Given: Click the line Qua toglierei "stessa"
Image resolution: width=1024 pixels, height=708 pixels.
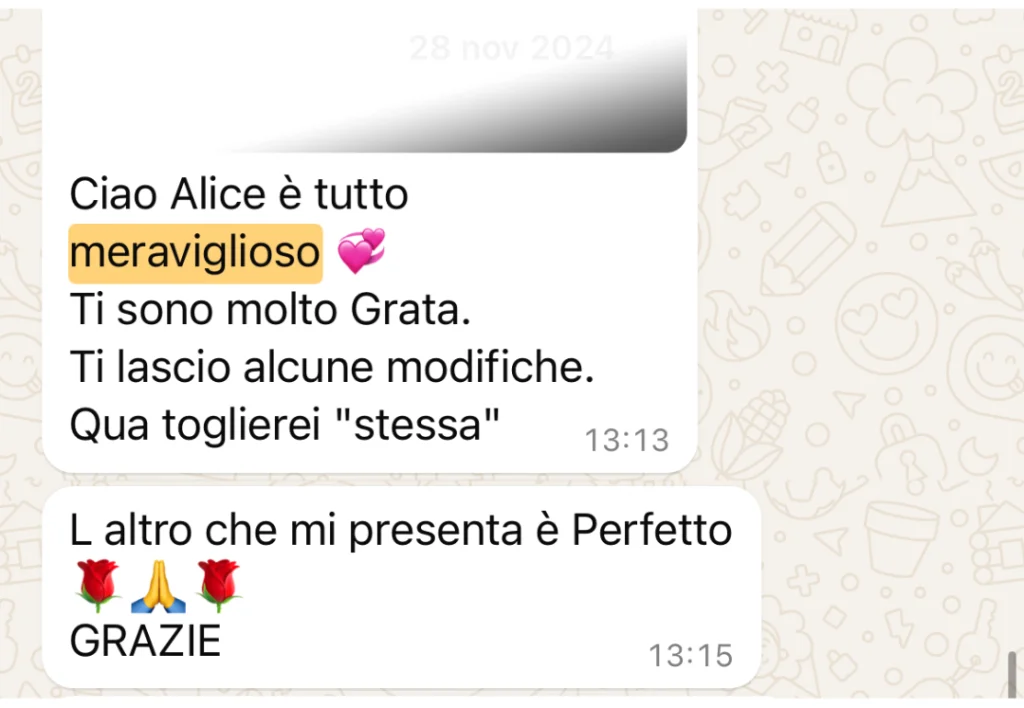Looking at the screenshot, I should [284, 425].
